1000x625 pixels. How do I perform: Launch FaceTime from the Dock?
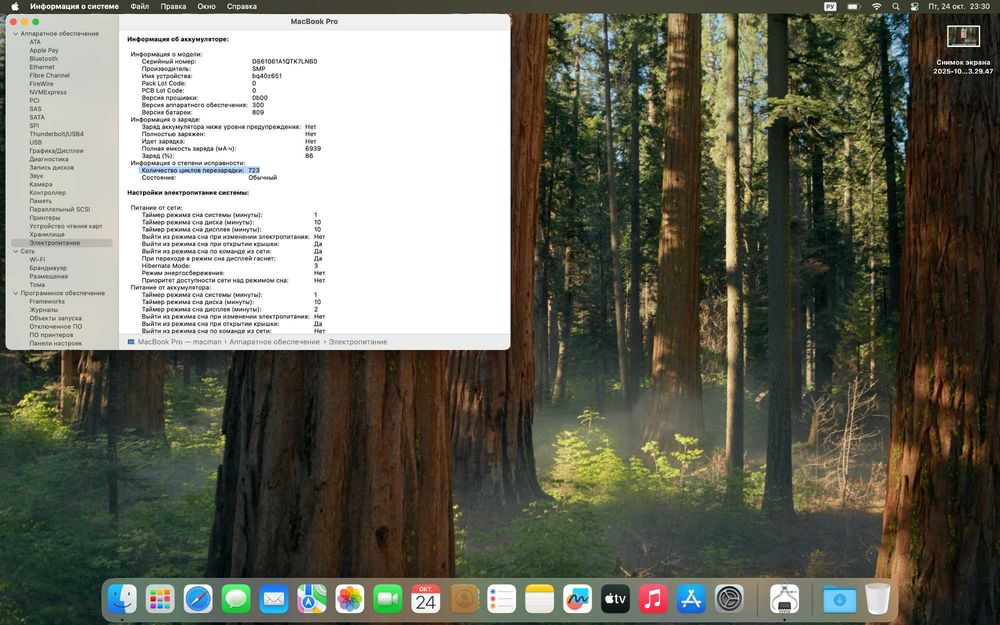[388, 599]
